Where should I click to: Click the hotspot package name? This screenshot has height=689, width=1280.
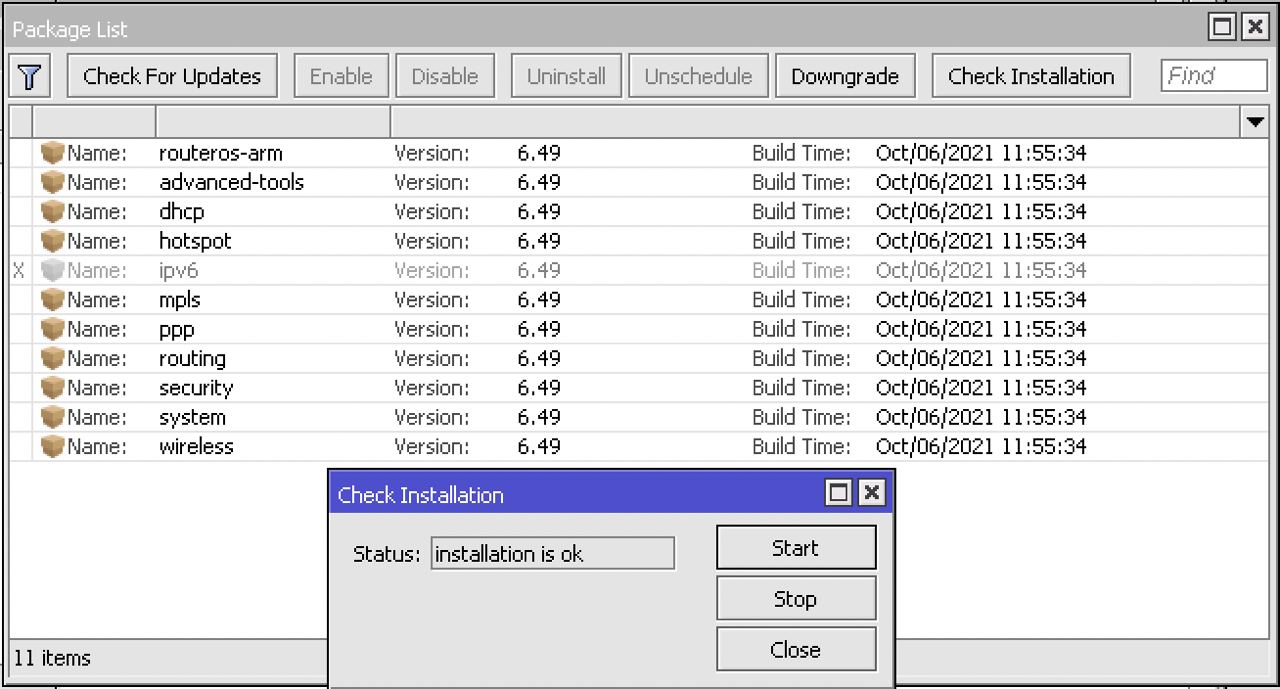[195, 241]
